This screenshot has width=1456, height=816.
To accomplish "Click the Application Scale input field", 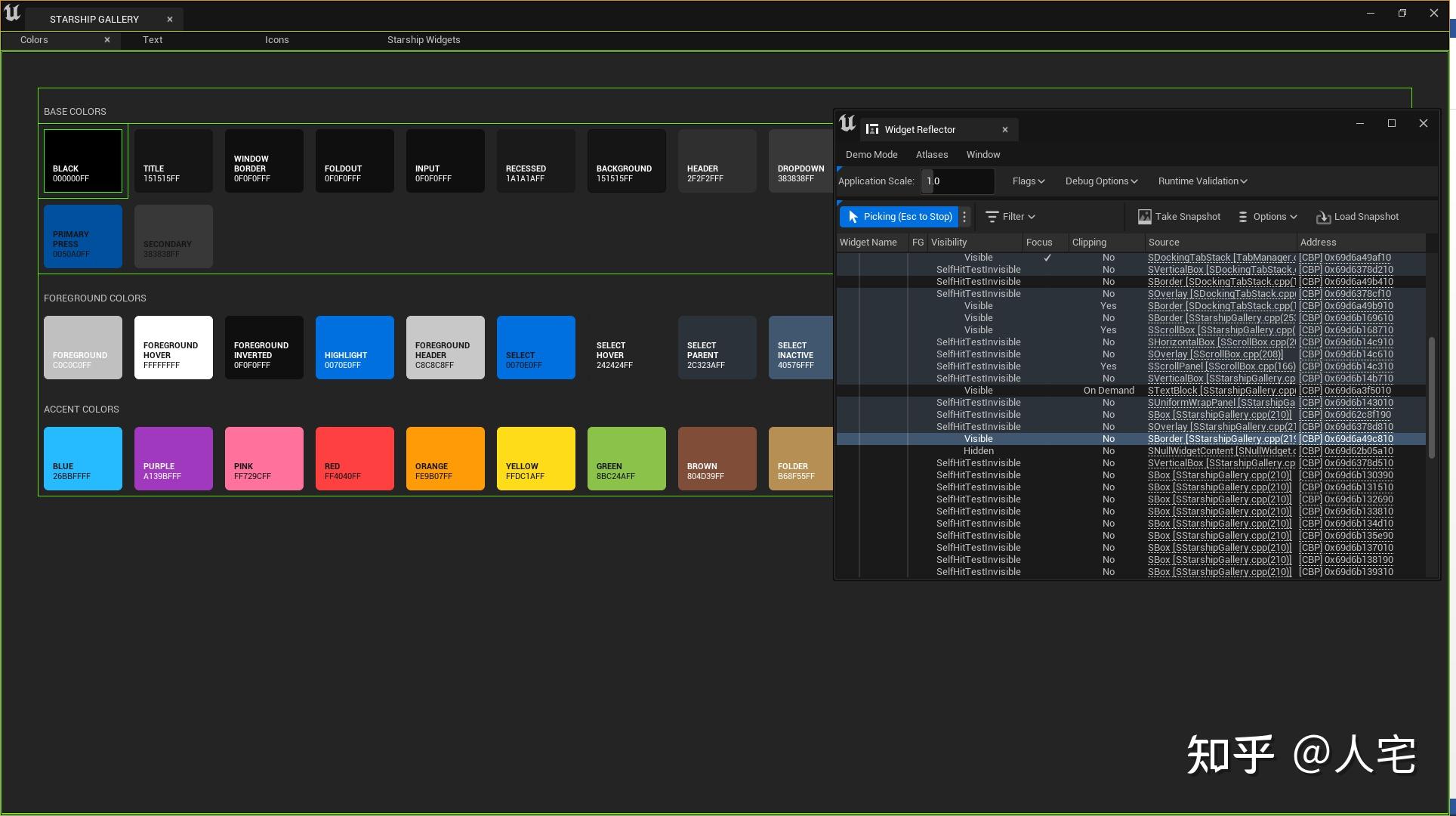I will (957, 181).
